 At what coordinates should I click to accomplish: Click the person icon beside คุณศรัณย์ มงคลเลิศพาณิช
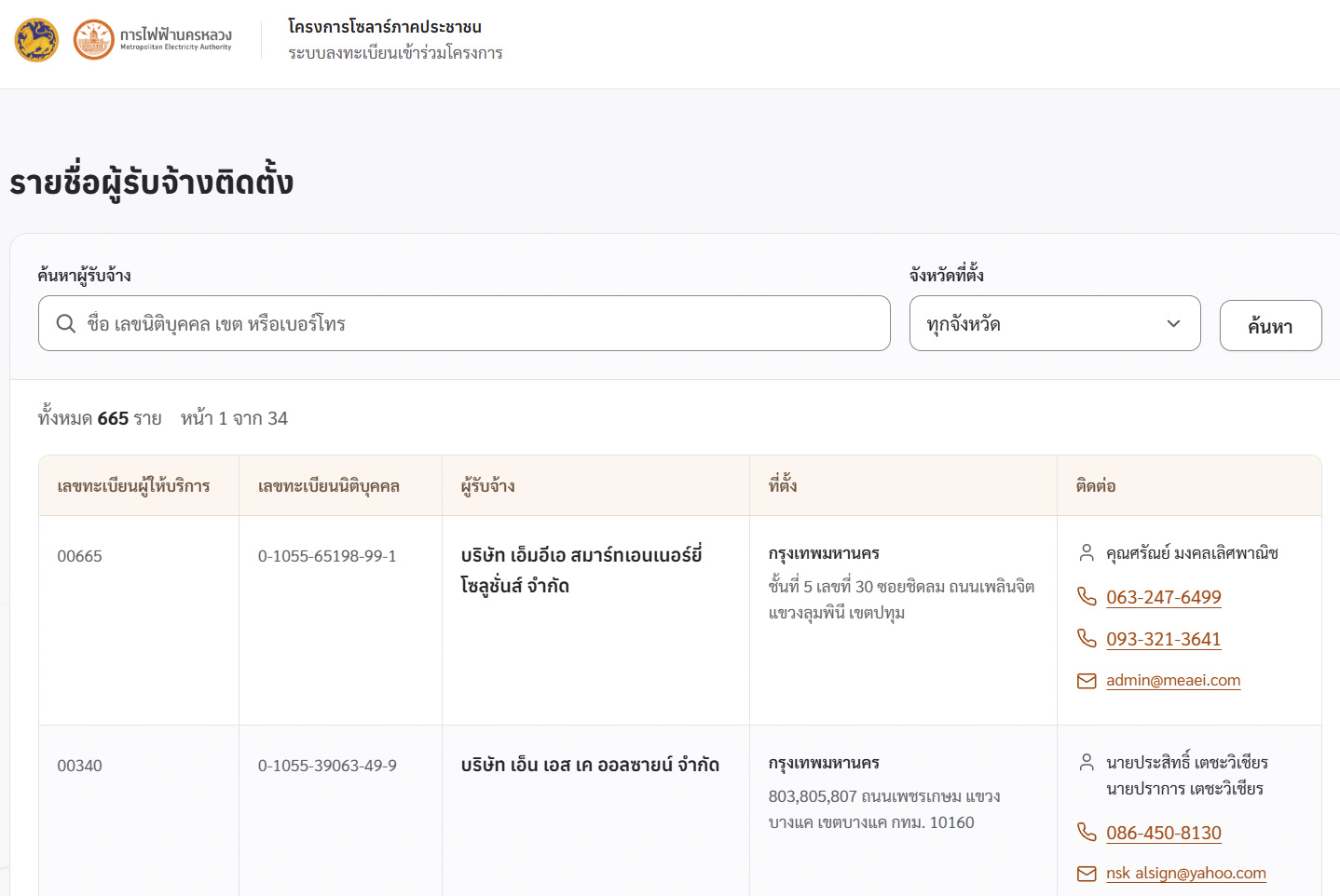pyautogui.click(x=1087, y=553)
